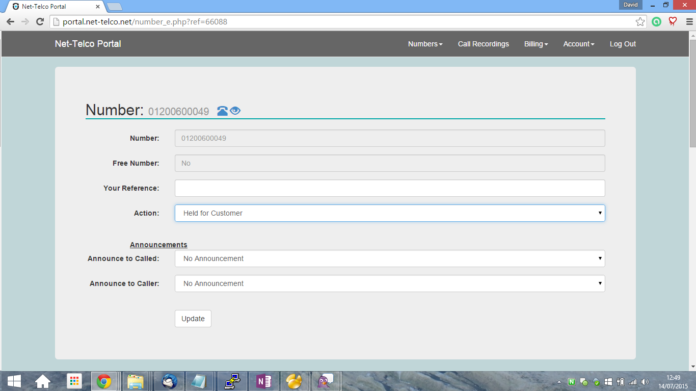Click the browser Forward arrow
696x391 pixels.
click(x=25, y=22)
